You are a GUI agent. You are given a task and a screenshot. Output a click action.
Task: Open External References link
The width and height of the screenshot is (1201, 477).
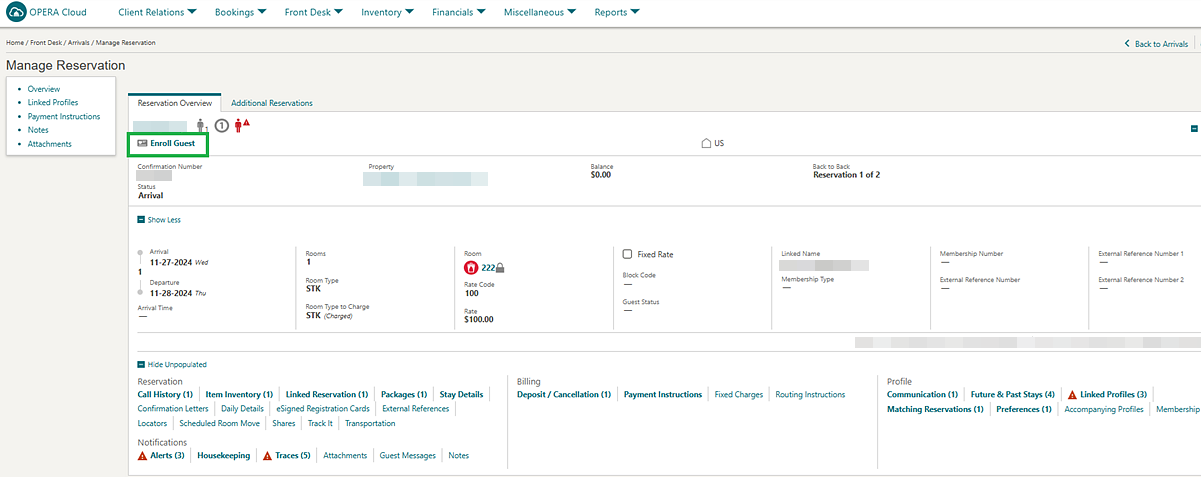(x=416, y=409)
